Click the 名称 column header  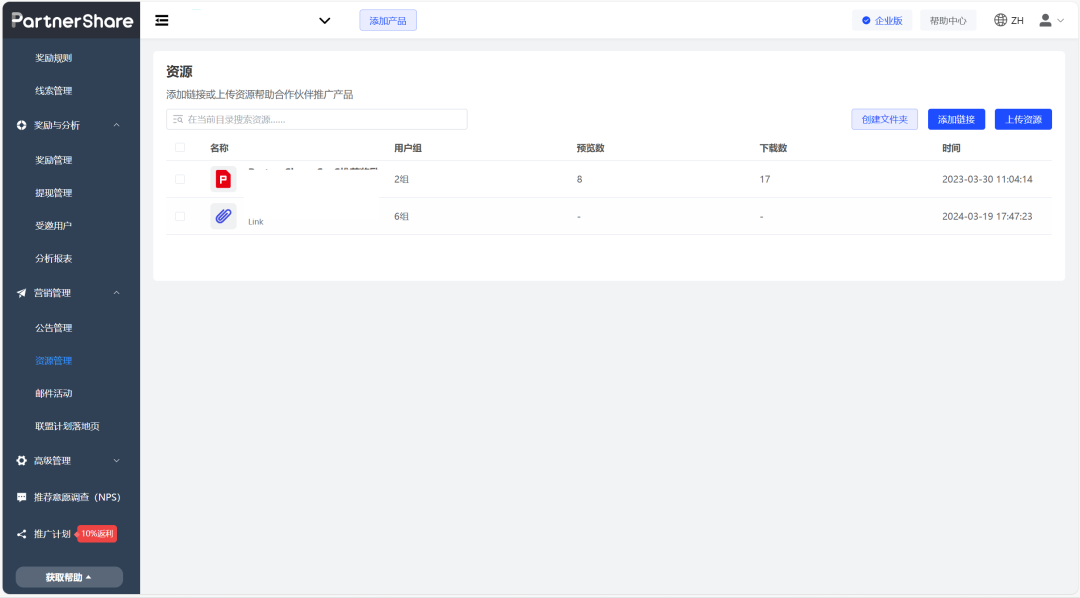[219, 148]
